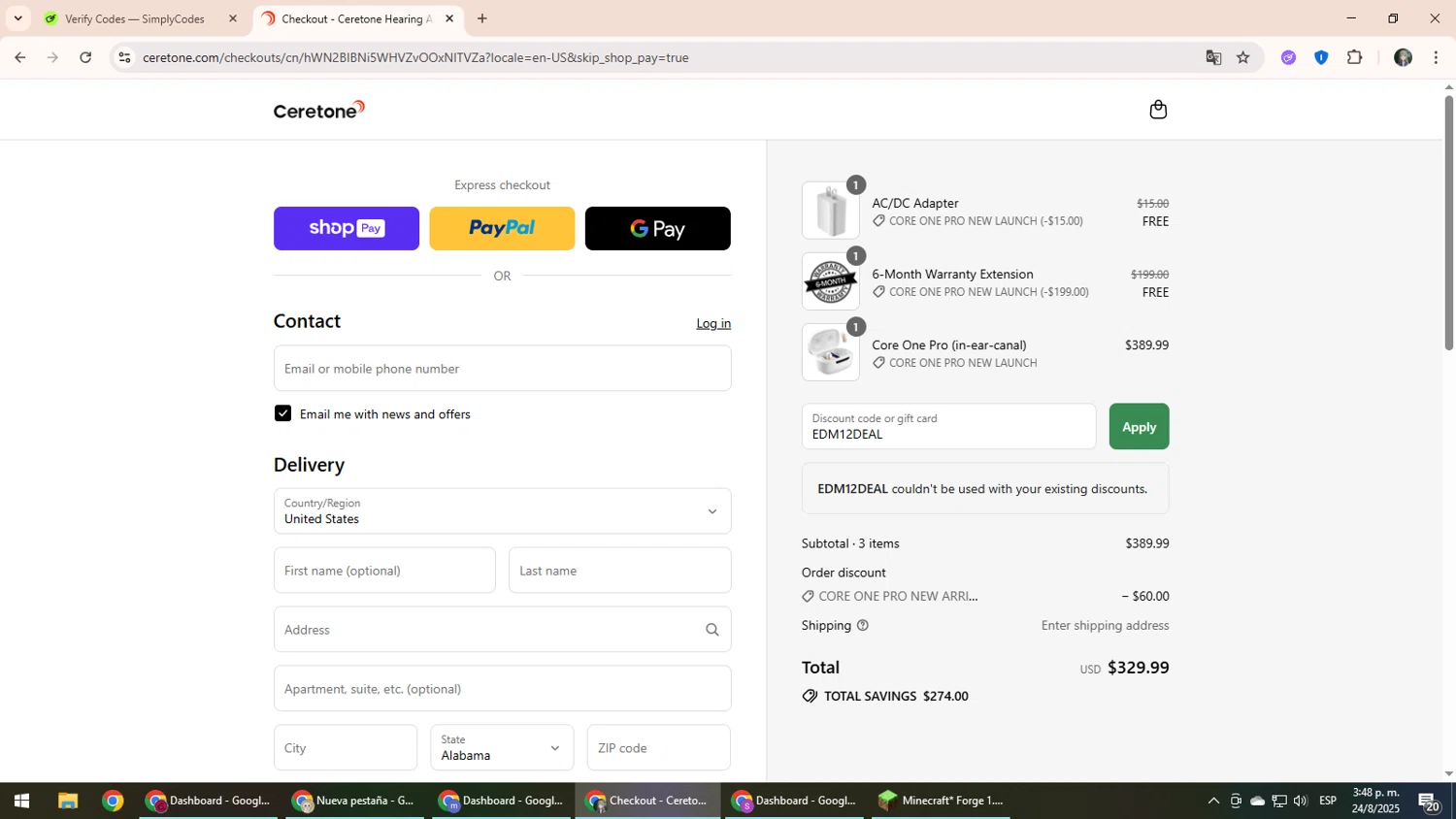Click the Chrome icon in the taskbar
This screenshot has height=819, width=1456.
[x=113, y=801]
